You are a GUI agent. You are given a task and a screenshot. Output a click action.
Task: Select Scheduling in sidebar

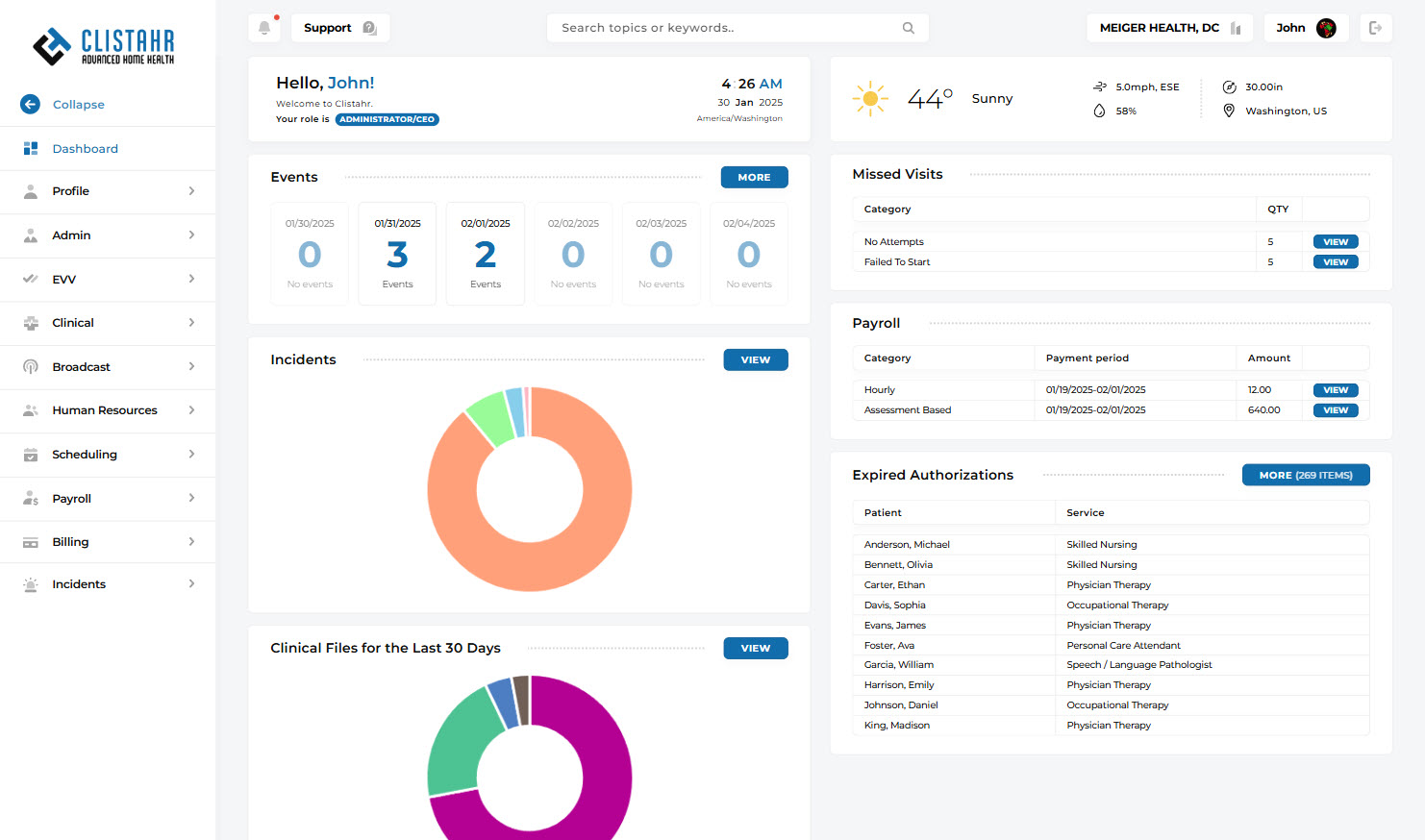[108, 455]
